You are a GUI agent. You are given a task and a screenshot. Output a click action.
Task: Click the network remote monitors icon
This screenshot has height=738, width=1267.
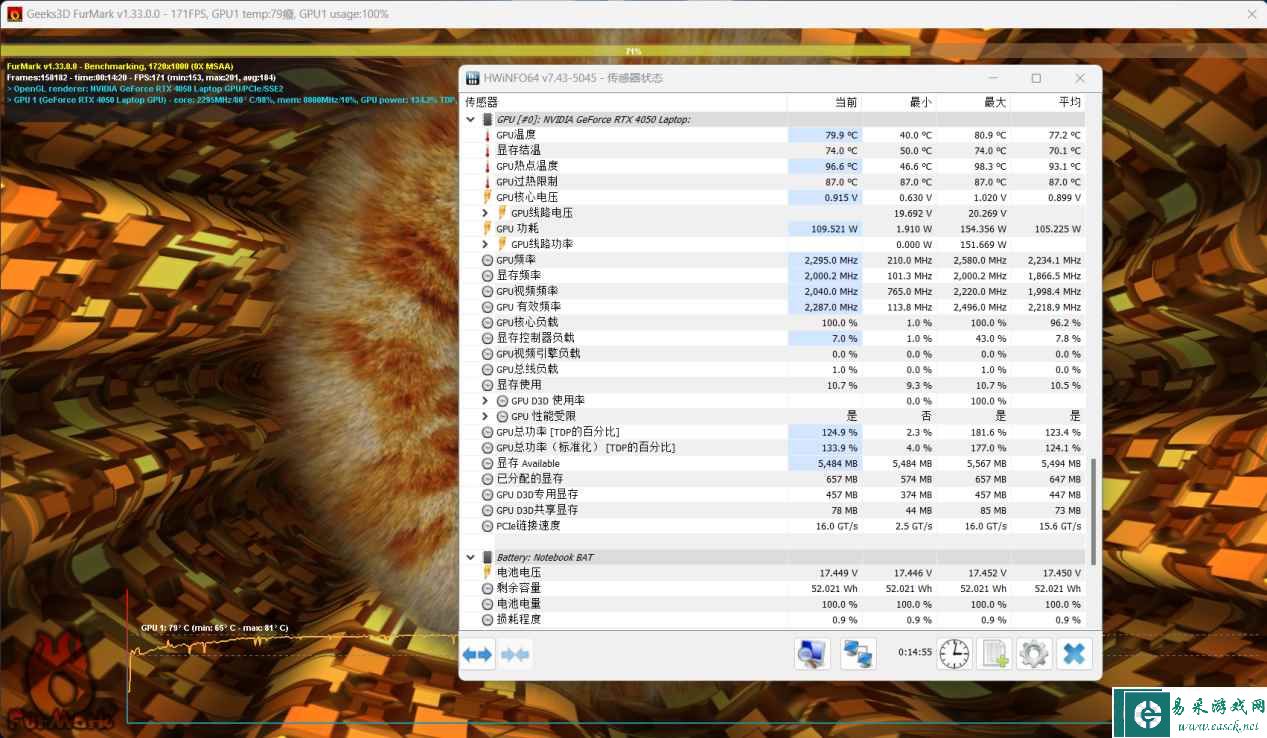click(x=858, y=654)
